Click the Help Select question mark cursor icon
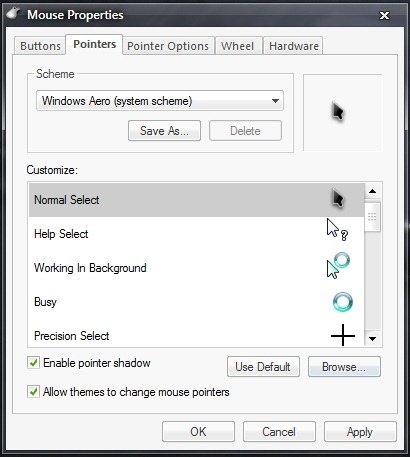This screenshot has height=457, width=410. [337, 230]
